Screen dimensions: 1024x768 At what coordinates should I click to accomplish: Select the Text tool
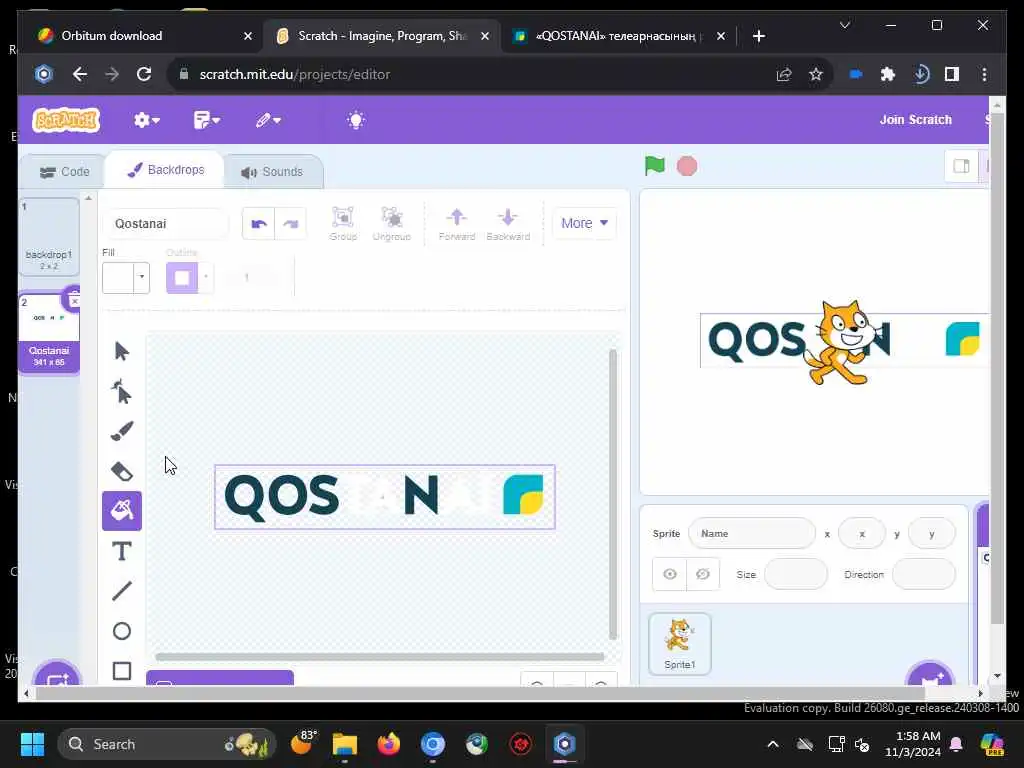[121, 551]
